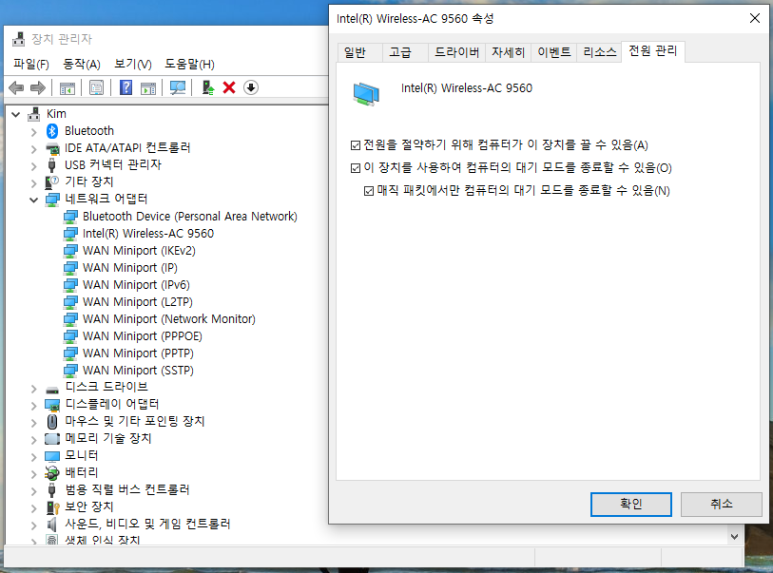Image resolution: width=773 pixels, height=573 pixels.
Task: Click the 메모리 기술 장치 icon
Action: [x=52, y=438]
